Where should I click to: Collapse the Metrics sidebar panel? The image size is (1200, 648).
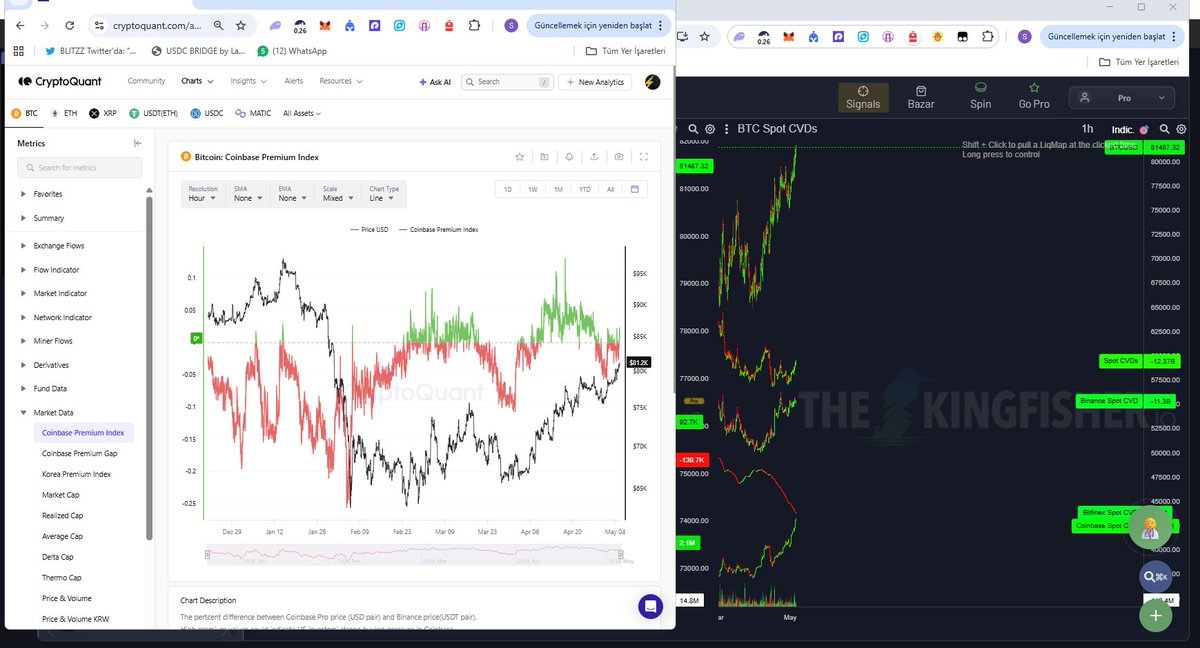[x=138, y=143]
